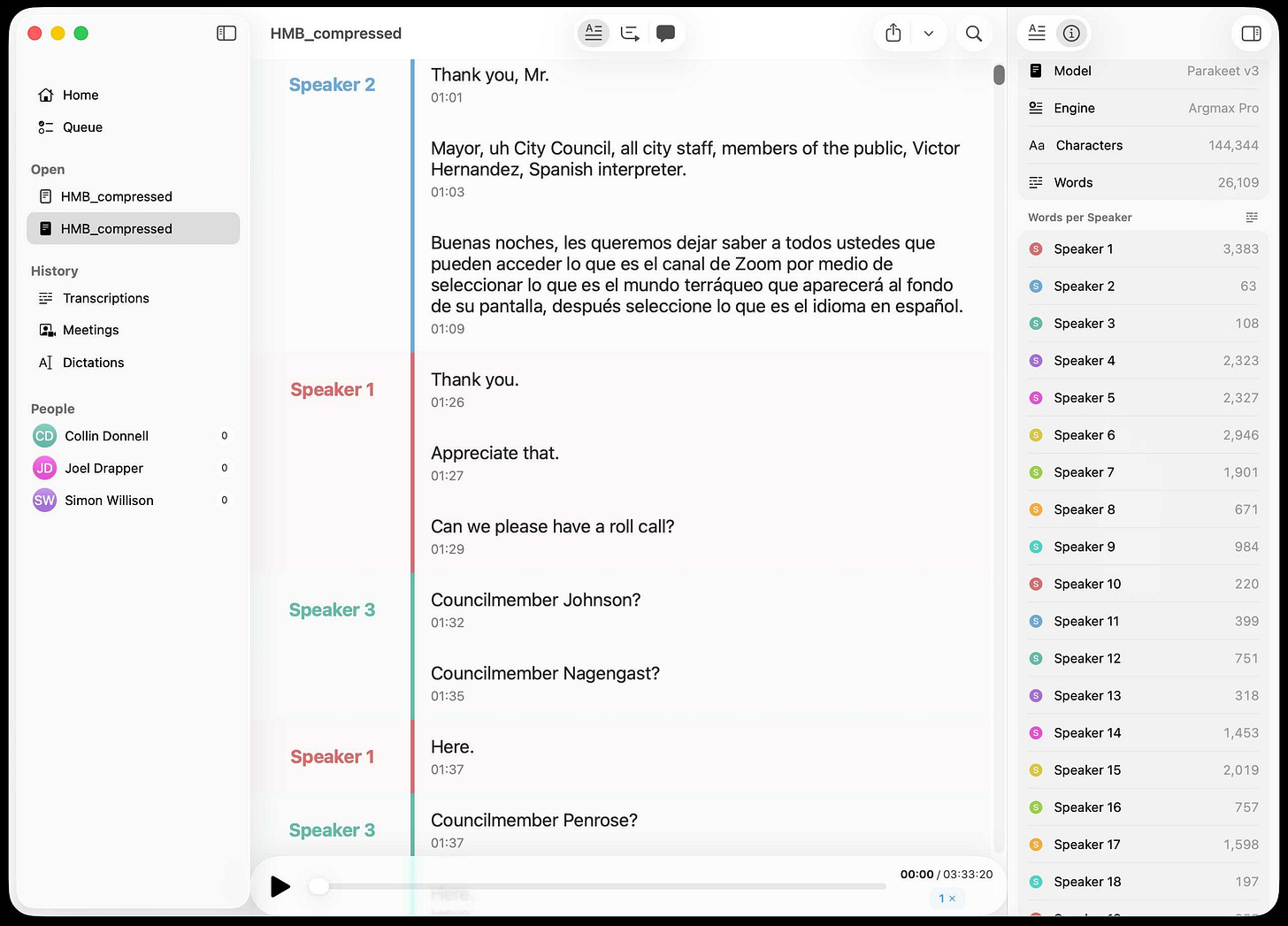Open the Meetings history icon
This screenshot has height=926, width=1288.
tap(90, 329)
